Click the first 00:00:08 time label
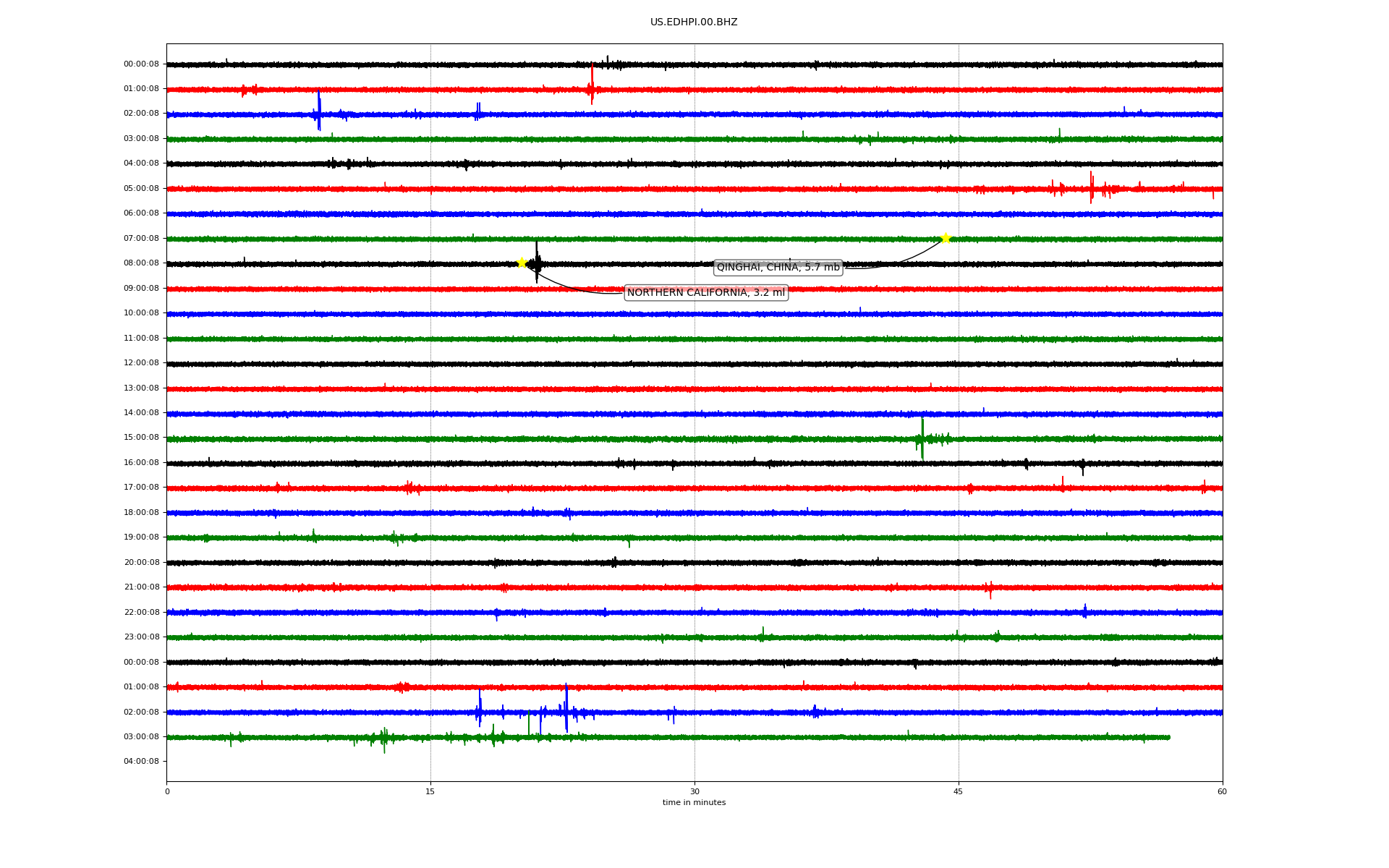The height and width of the screenshot is (868, 1389). tap(141, 64)
